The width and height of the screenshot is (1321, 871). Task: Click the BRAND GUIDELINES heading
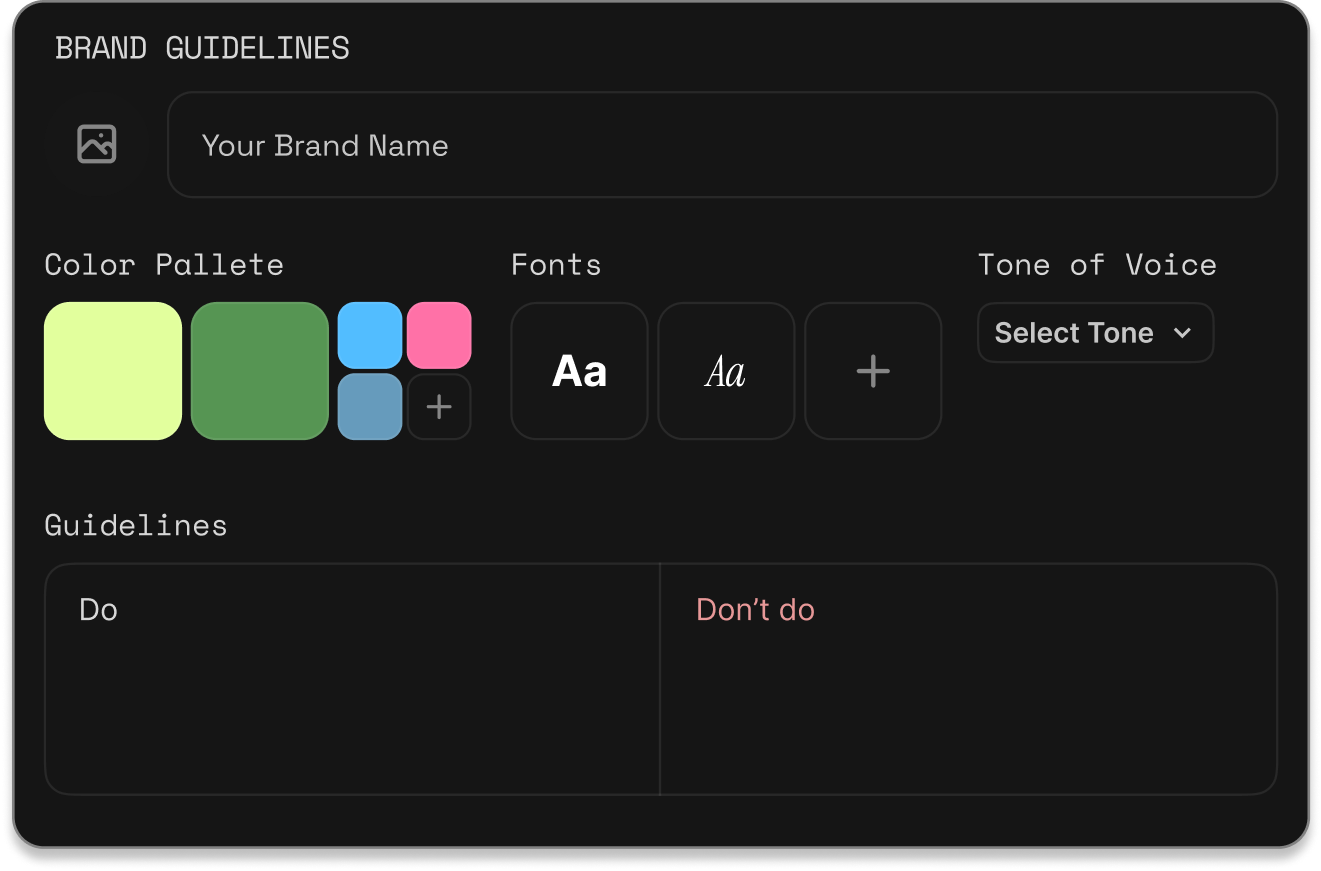(x=202, y=48)
